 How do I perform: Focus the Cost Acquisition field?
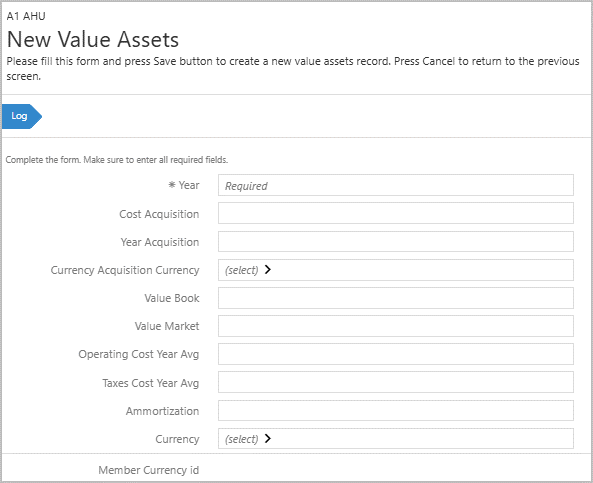pos(396,213)
